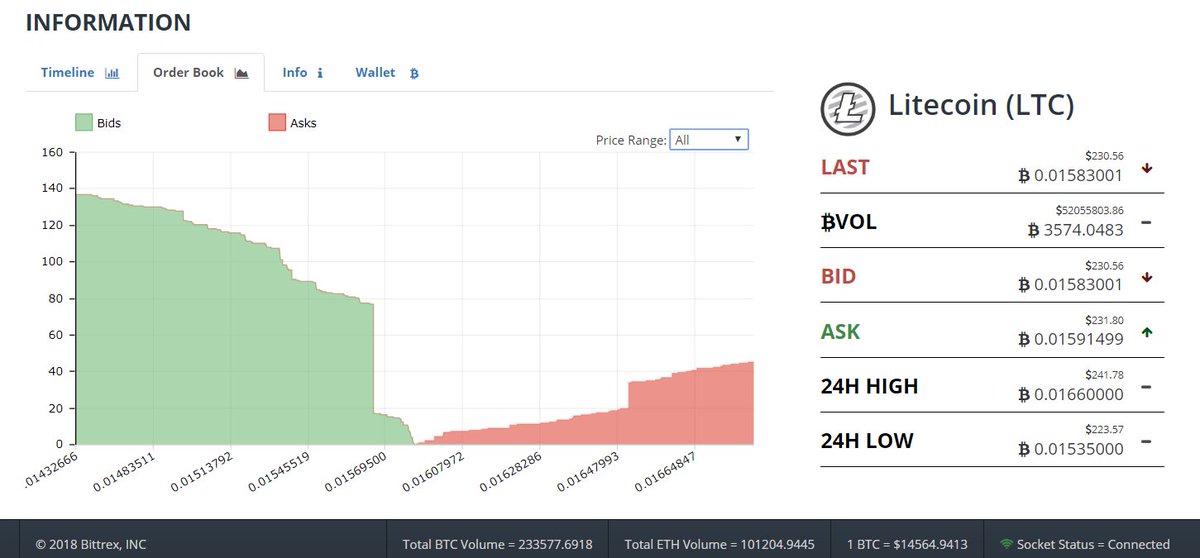Viewport: 1200px width, 558px height.
Task: Click the ASK label
Action: [840, 331]
